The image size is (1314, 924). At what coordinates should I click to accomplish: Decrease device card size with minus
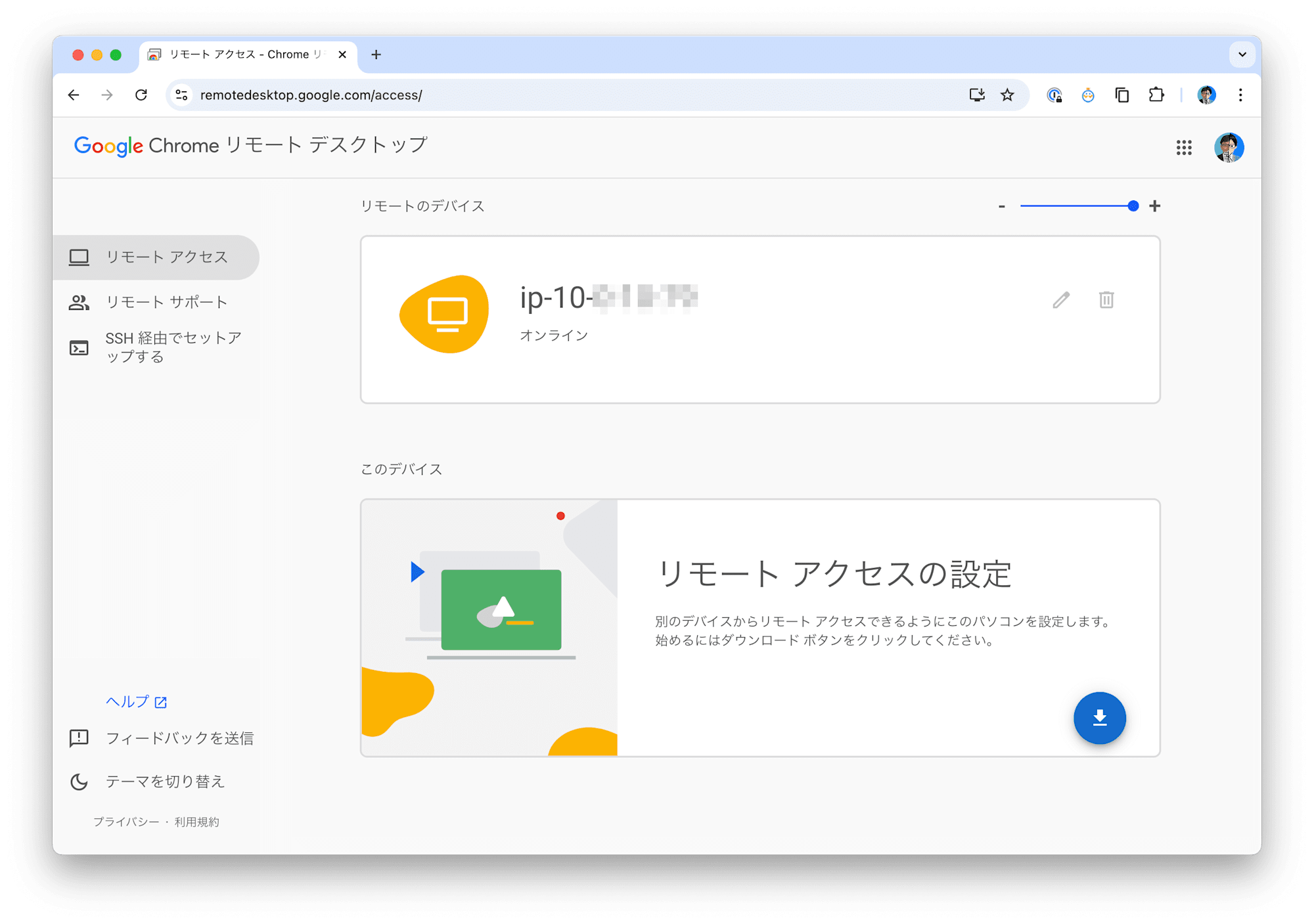tap(1002, 206)
